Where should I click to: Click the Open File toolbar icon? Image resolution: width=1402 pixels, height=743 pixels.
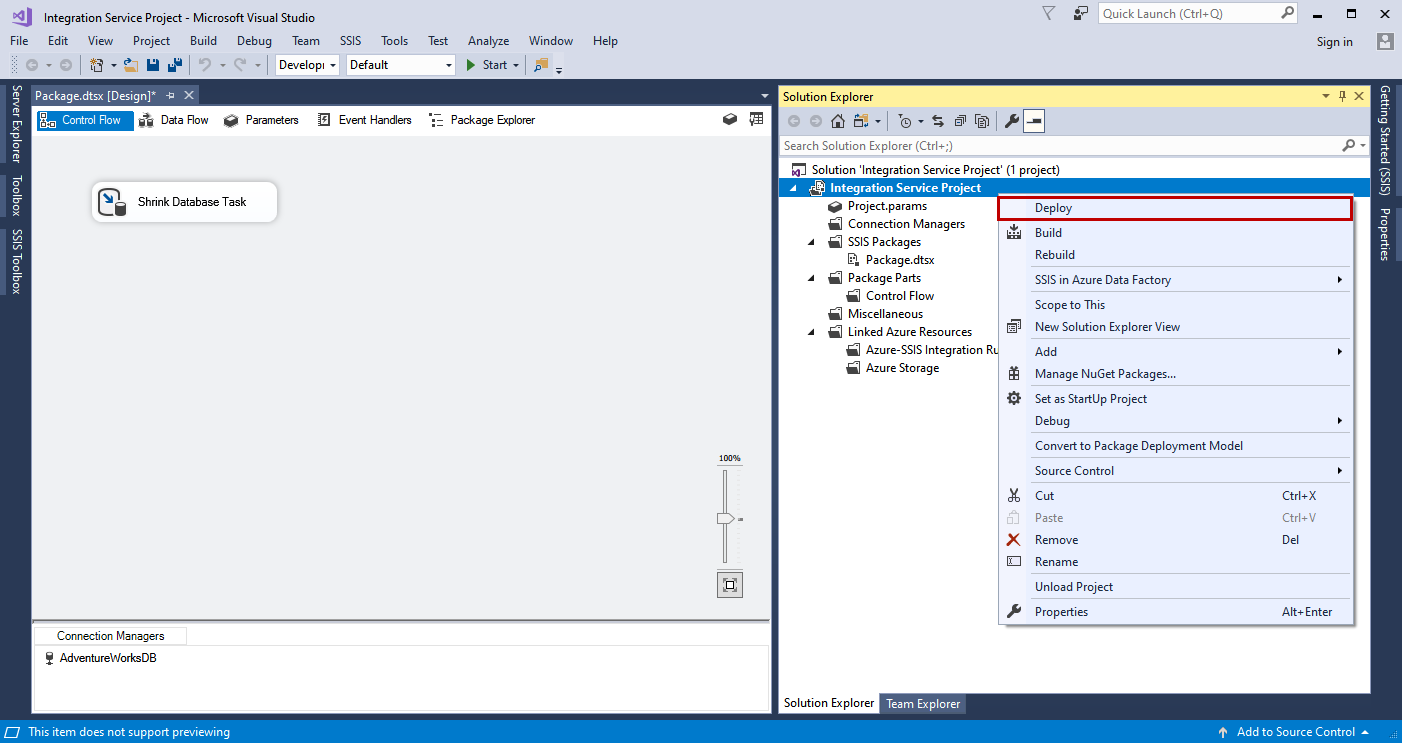(131, 65)
